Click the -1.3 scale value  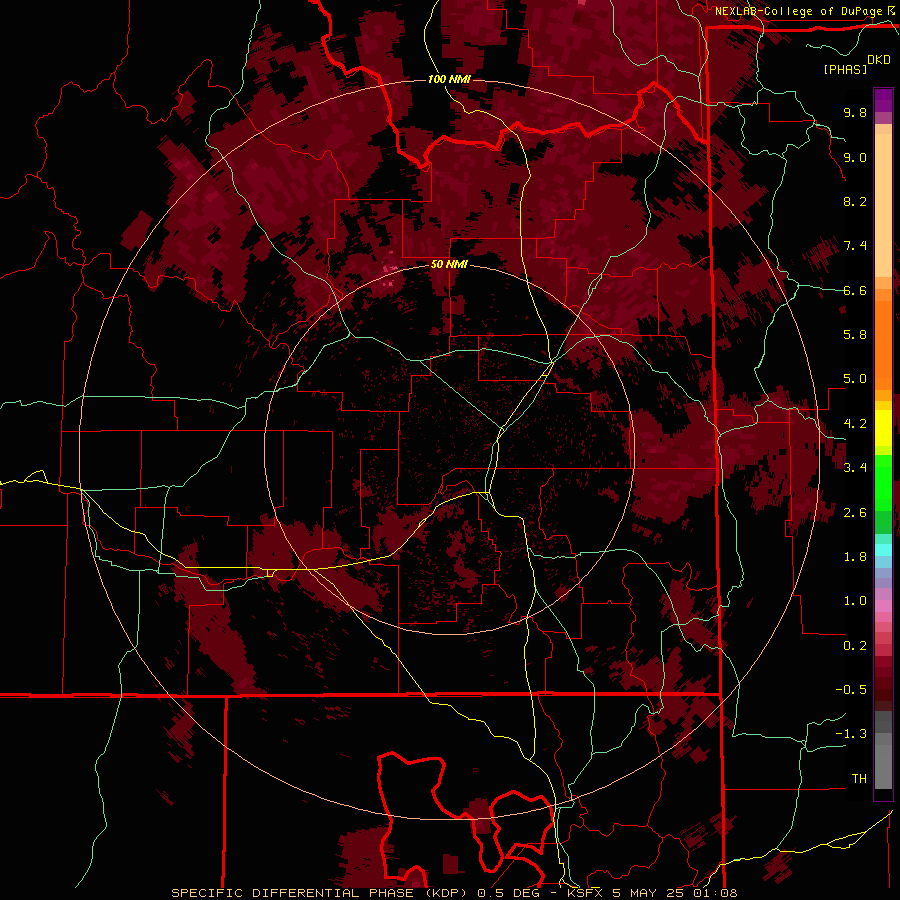[x=851, y=734]
